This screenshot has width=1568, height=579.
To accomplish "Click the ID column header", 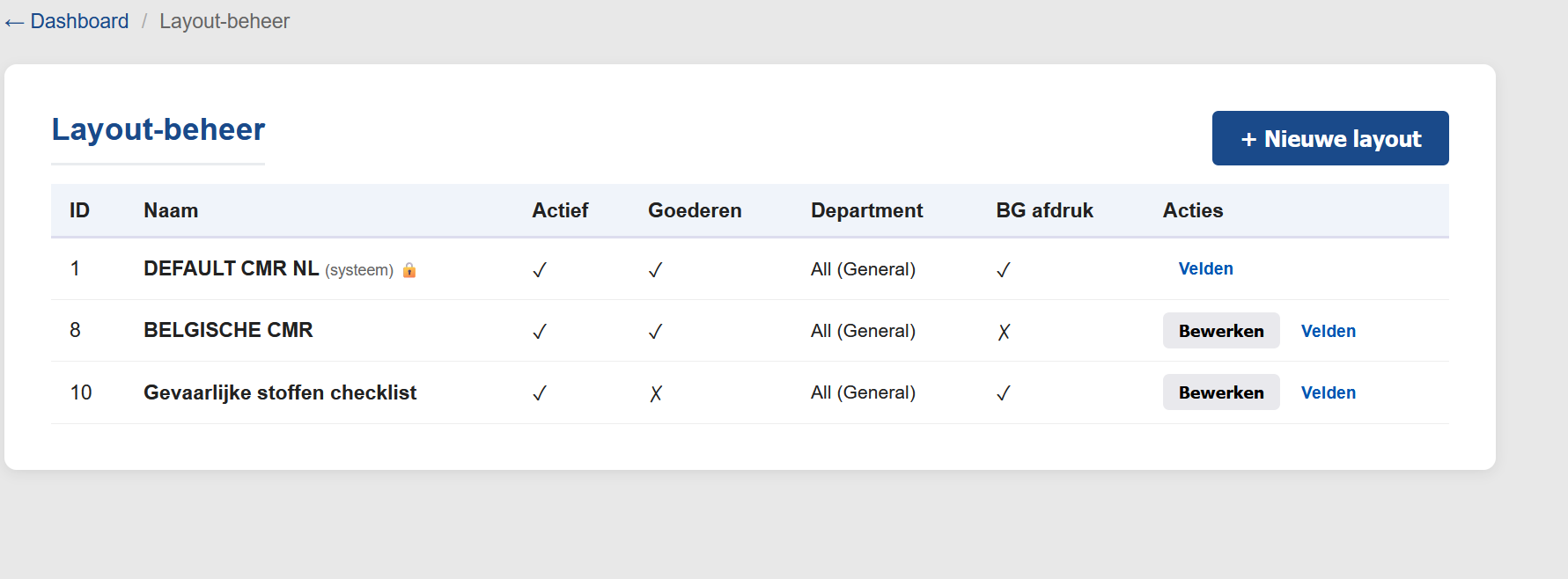I will click(79, 210).
